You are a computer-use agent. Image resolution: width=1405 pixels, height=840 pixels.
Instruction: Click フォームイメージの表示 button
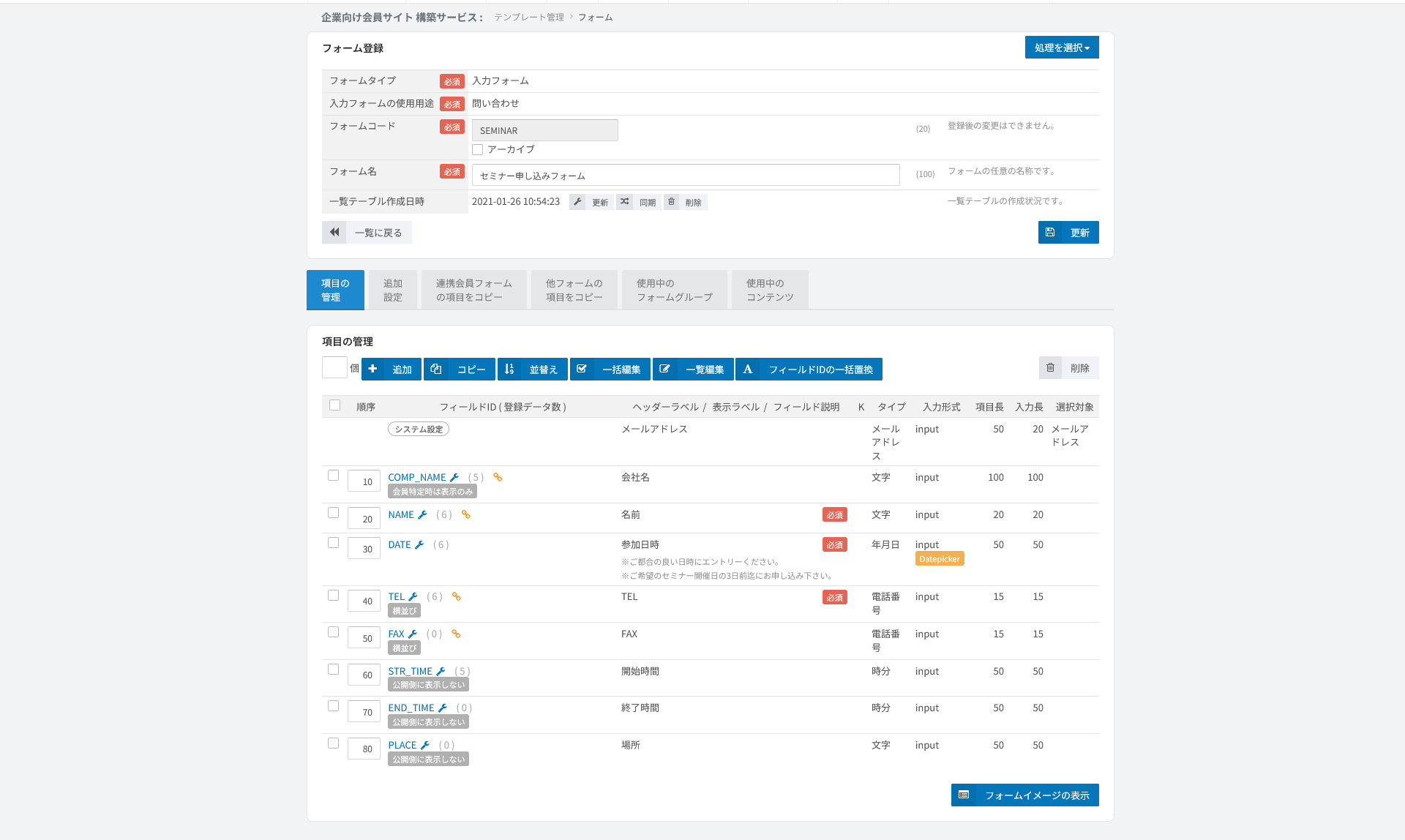click(1025, 795)
